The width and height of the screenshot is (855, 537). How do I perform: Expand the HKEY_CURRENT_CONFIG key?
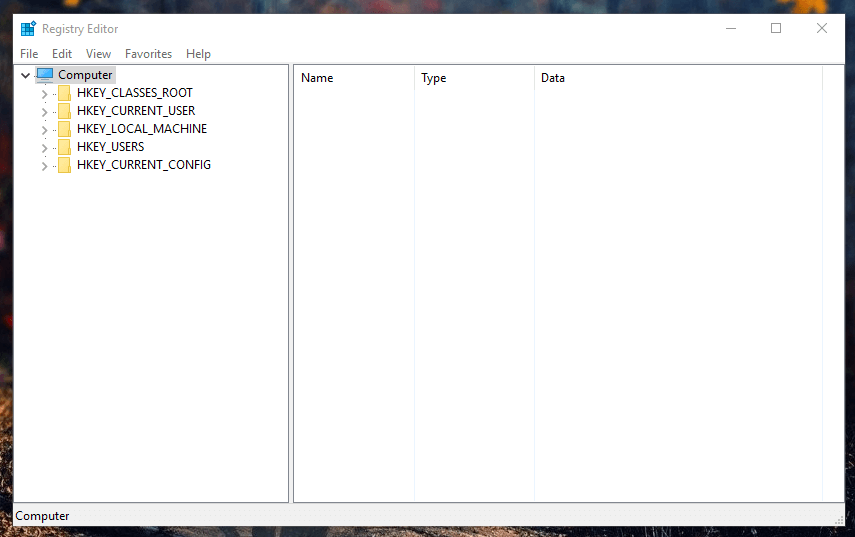45,166
